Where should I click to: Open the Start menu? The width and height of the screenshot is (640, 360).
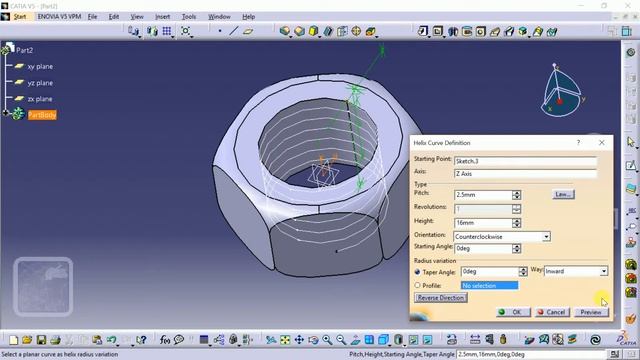coord(20,17)
